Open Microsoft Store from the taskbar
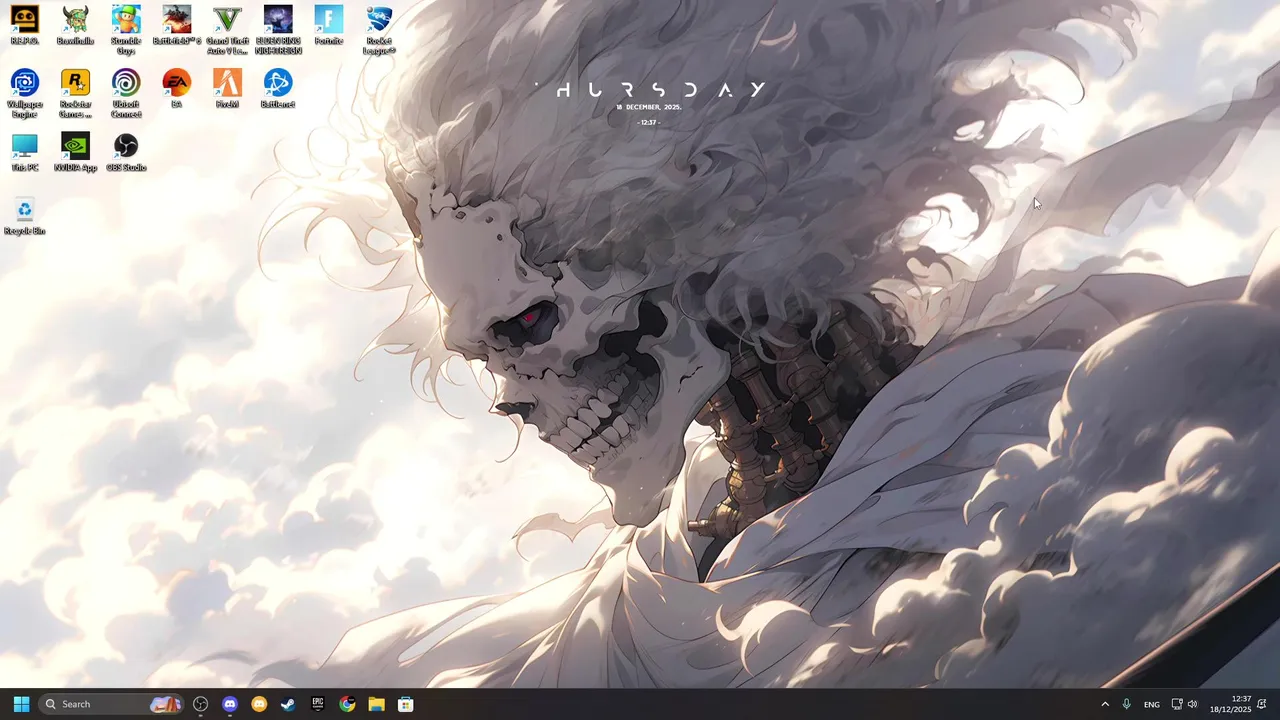Viewport: 1280px width, 720px height. (x=405, y=704)
